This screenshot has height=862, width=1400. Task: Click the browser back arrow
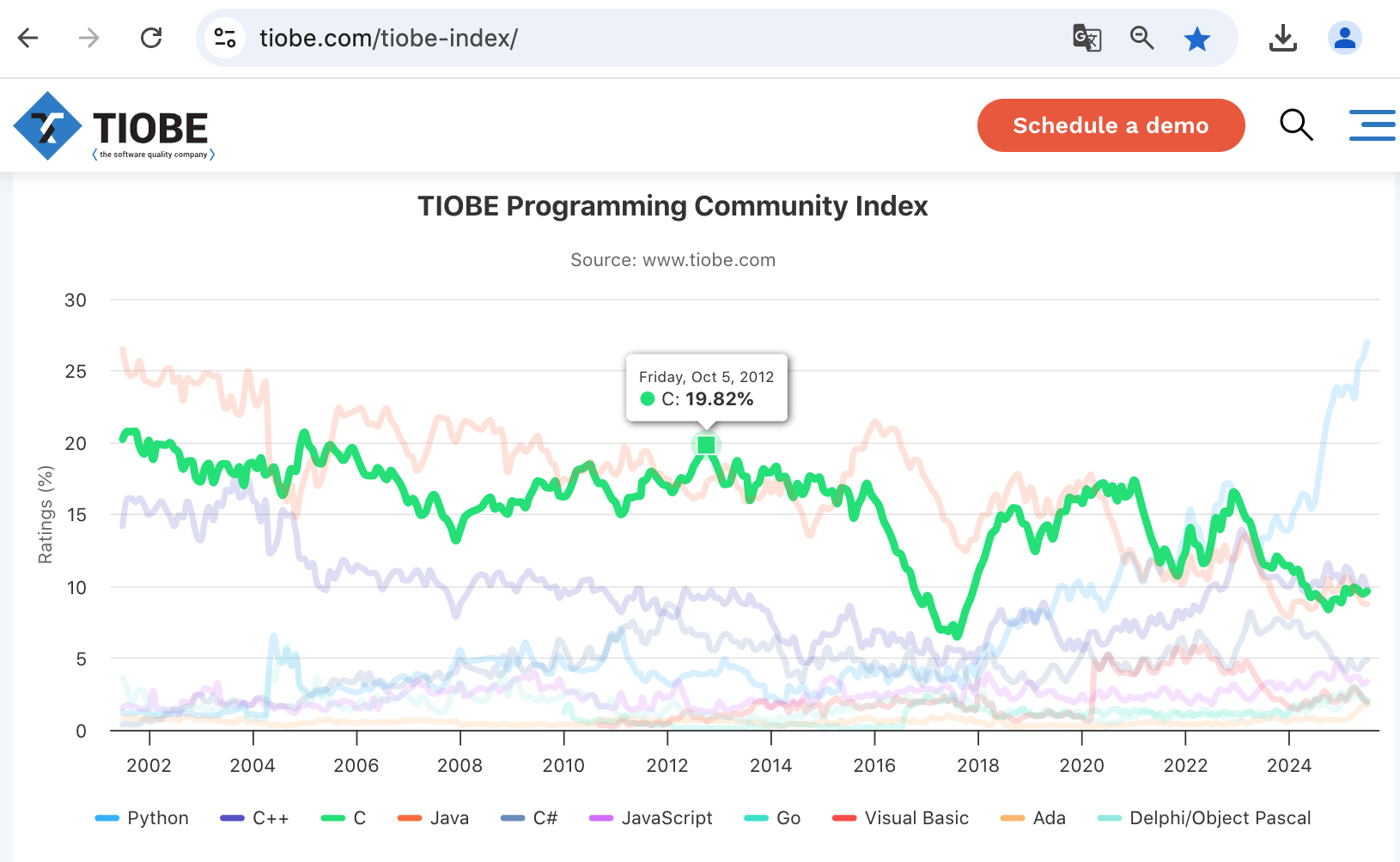point(28,38)
